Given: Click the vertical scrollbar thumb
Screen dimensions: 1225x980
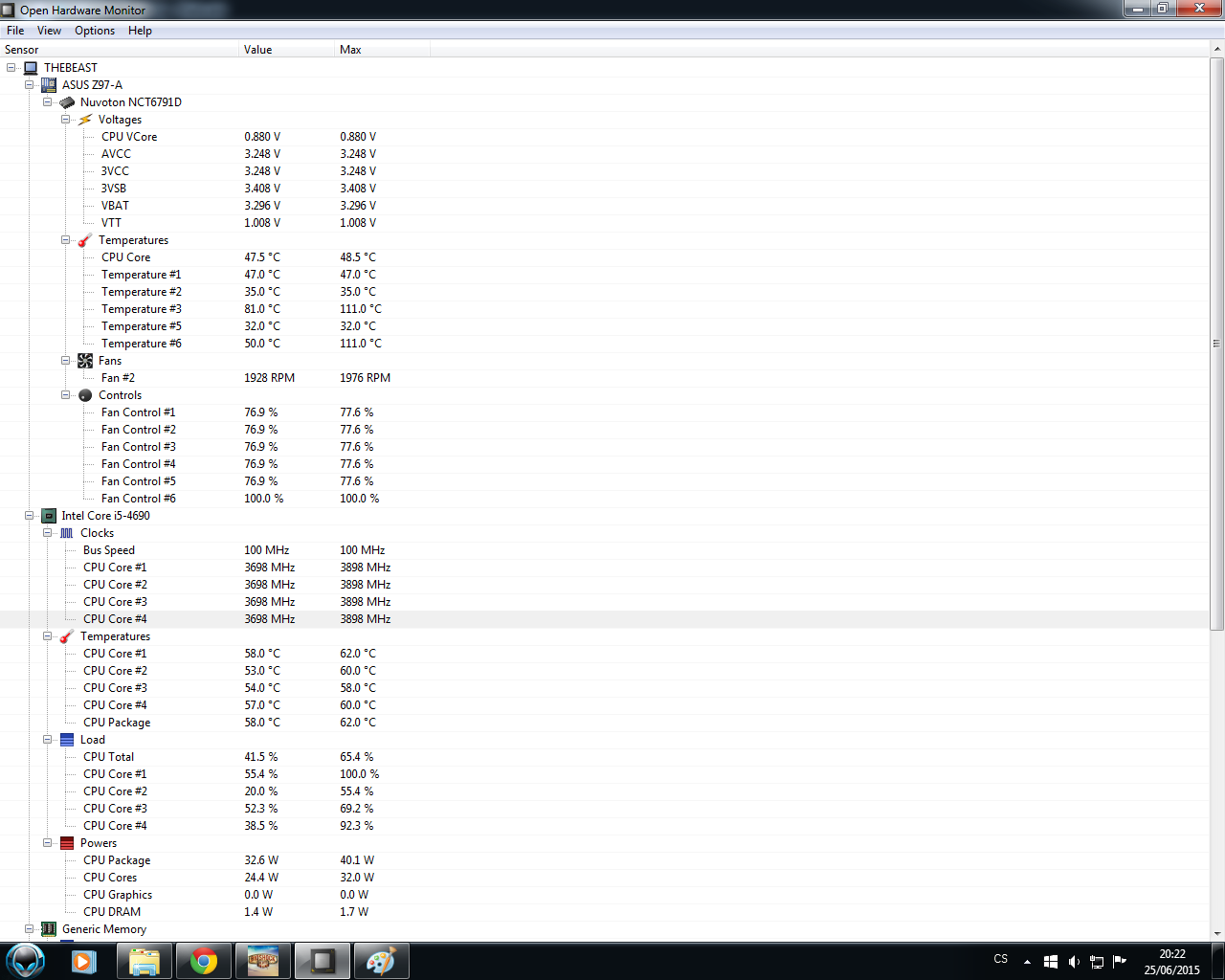Looking at the screenshot, I should (1217, 344).
